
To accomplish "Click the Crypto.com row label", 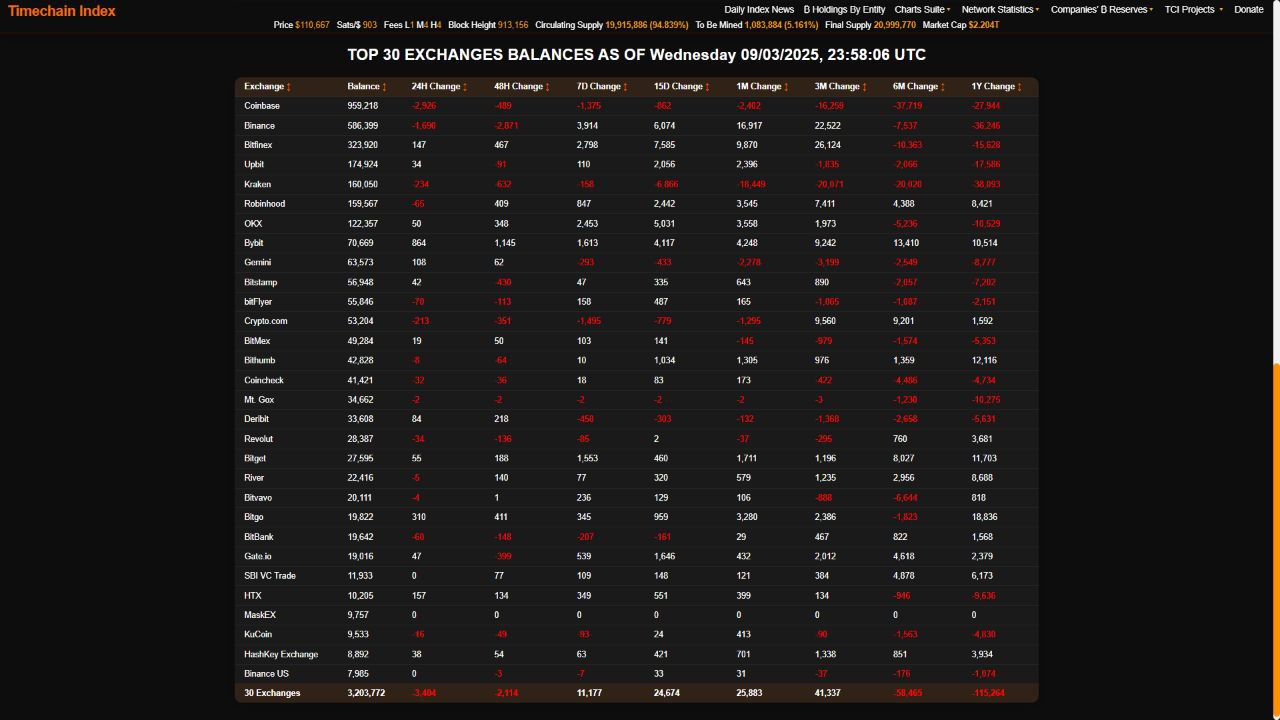I will [265, 321].
